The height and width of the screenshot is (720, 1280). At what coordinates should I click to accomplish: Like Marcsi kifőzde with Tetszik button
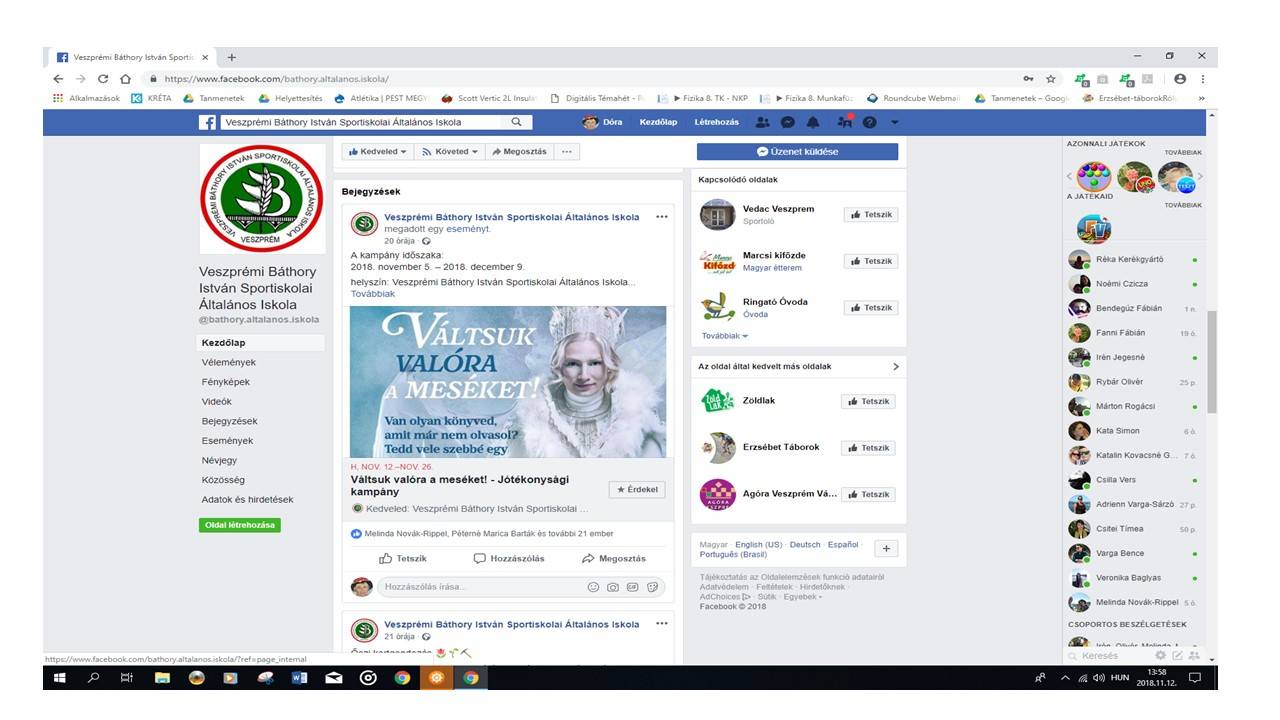(x=870, y=261)
